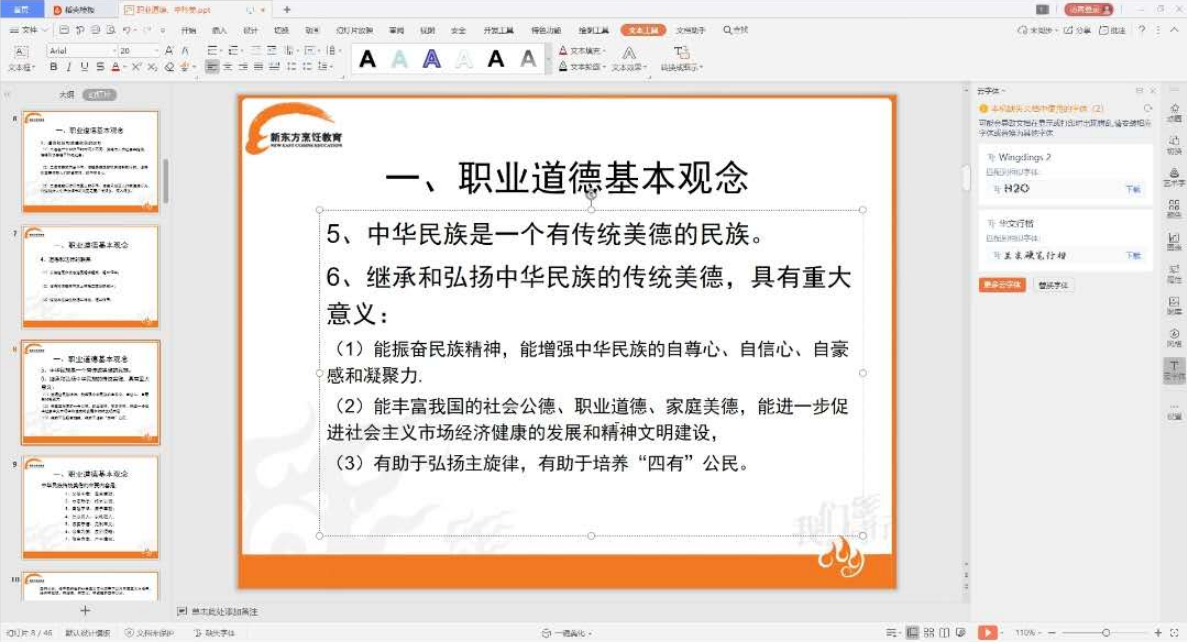Screen dimensions: 1187x642
Task: Open the font size 20 dropdown
Action: (157, 51)
